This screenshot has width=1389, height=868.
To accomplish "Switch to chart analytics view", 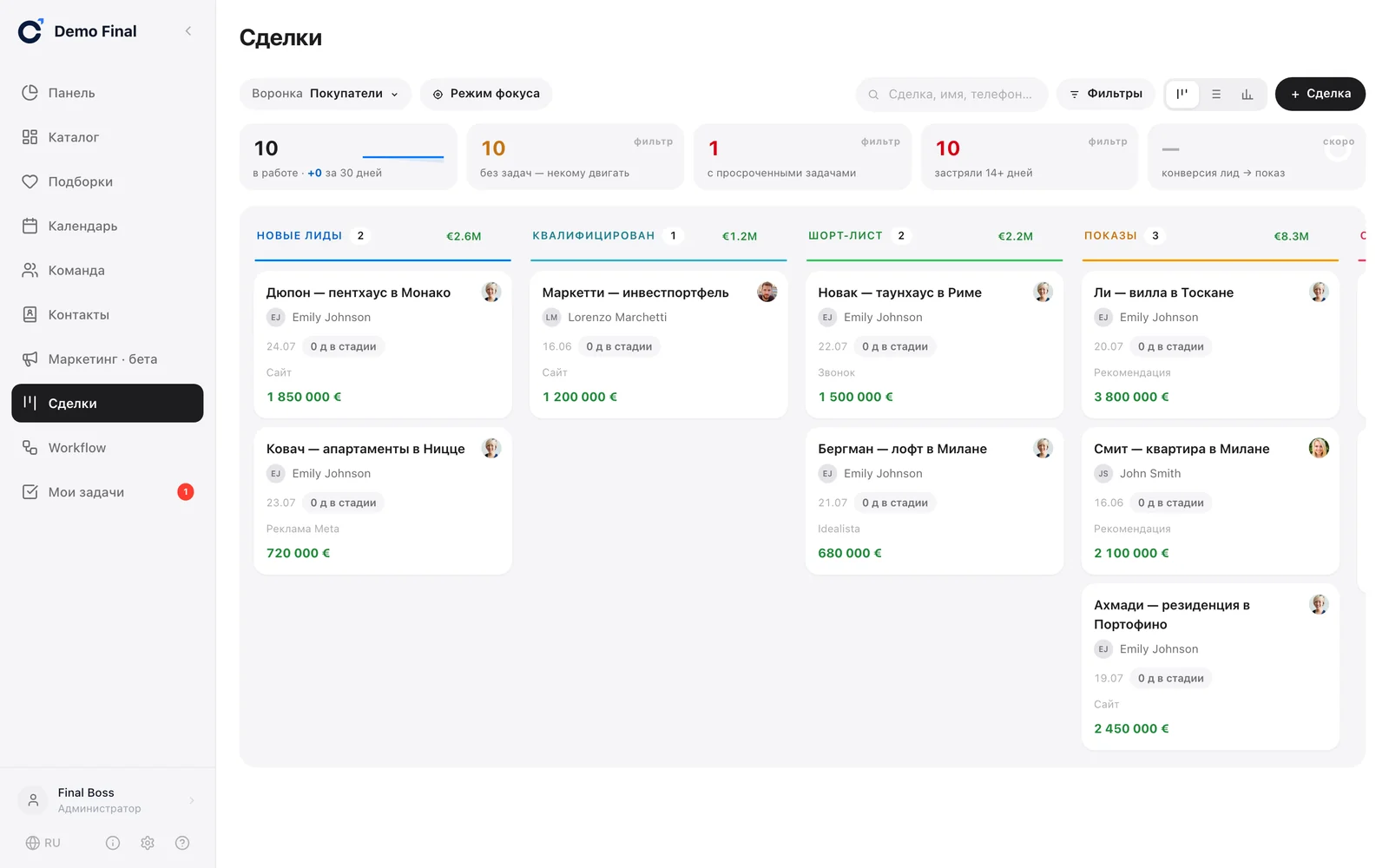I will 1247,94.
